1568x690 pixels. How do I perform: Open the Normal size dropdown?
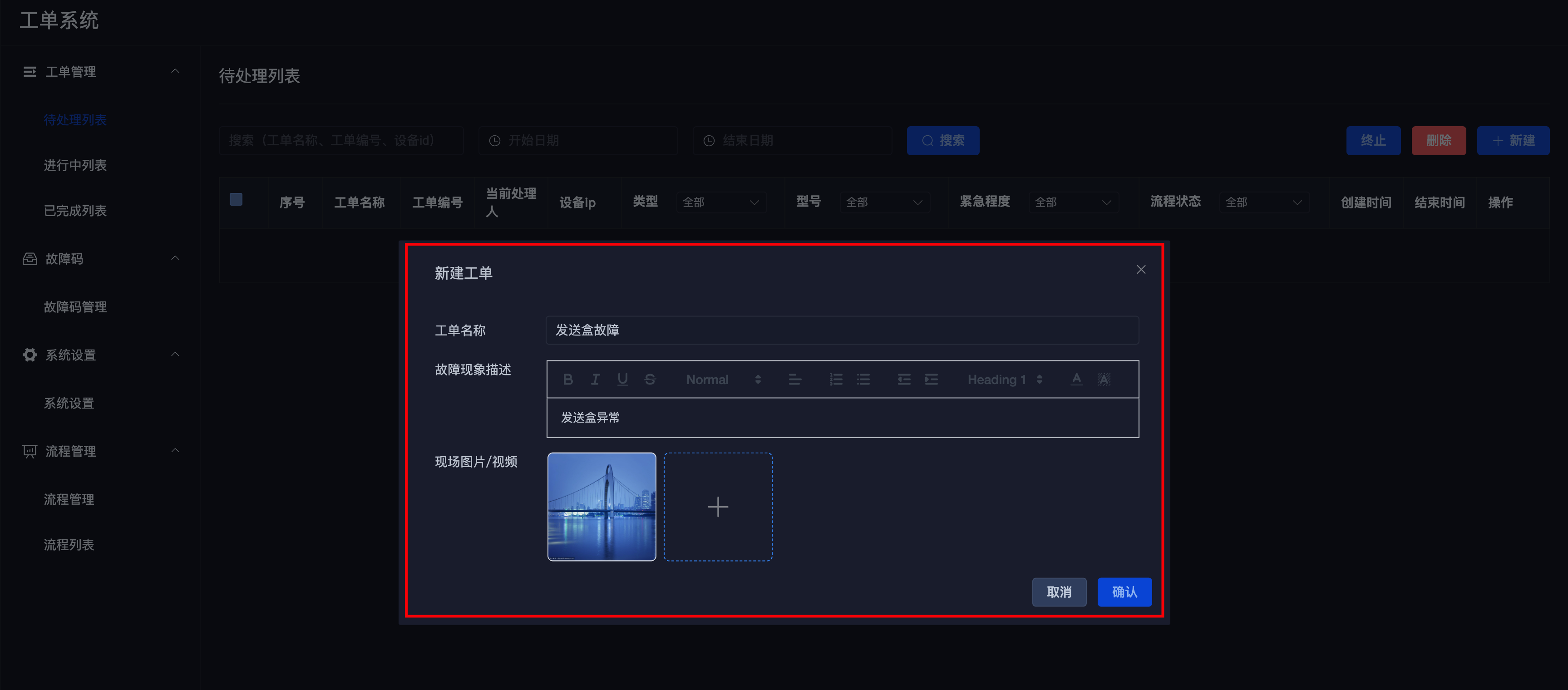point(723,379)
